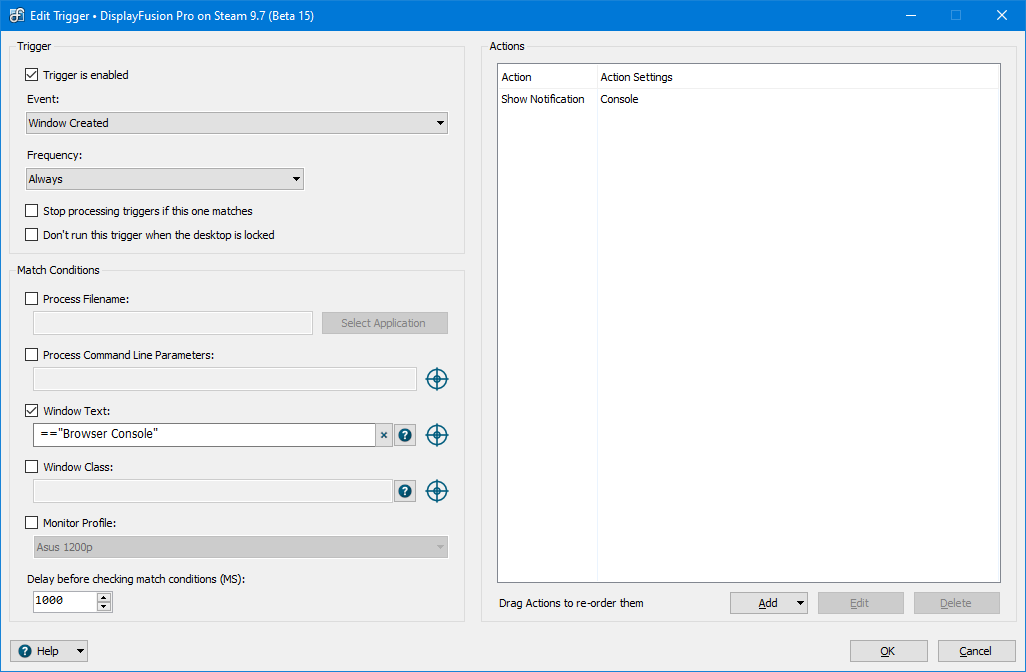Viewport: 1026px width, 672px height.
Task: Click the Window Text target crosshair icon
Action: click(x=437, y=435)
